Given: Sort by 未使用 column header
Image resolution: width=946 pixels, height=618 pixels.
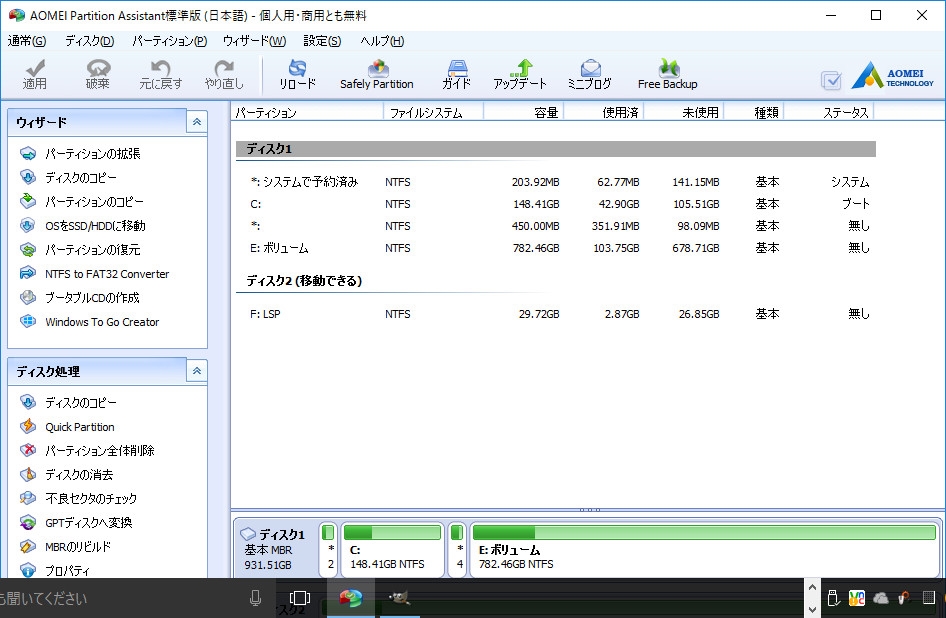Looking at the screenshot, I should point(684,112).
